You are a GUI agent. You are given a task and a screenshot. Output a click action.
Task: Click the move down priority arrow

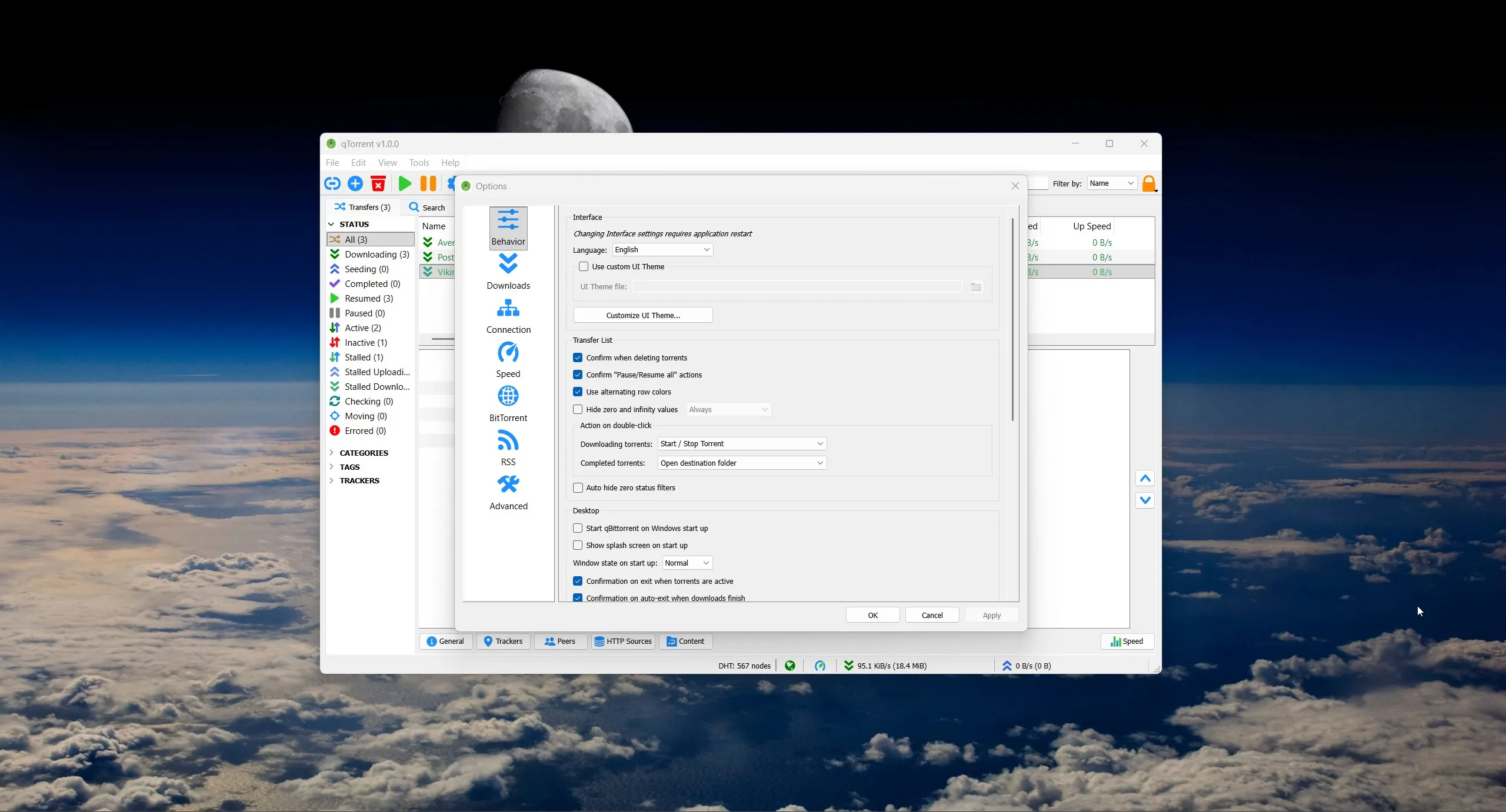point(1145,500)
